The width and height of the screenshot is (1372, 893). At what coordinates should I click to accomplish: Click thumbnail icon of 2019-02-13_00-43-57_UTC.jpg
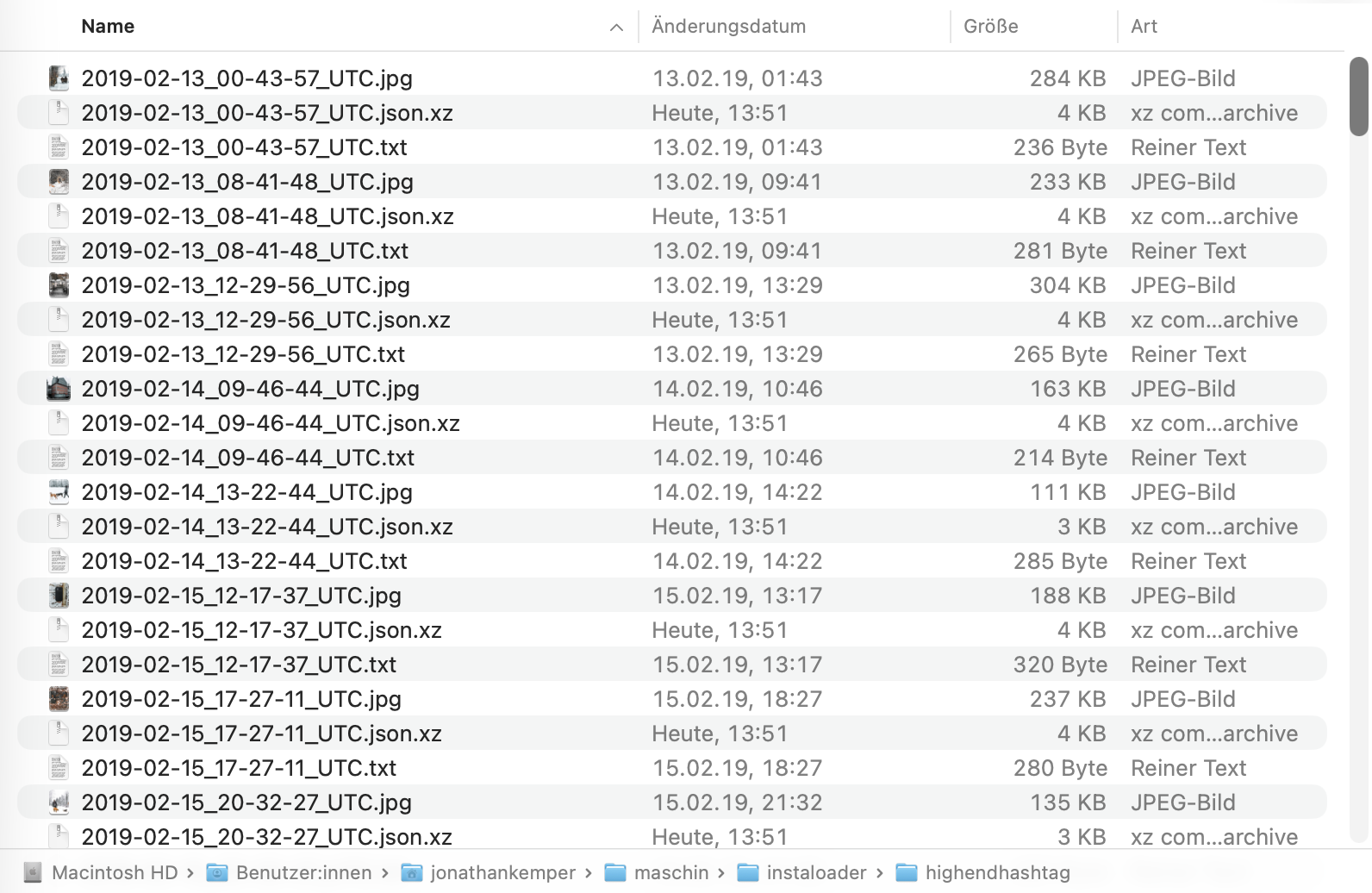click(x=59, y=78)
